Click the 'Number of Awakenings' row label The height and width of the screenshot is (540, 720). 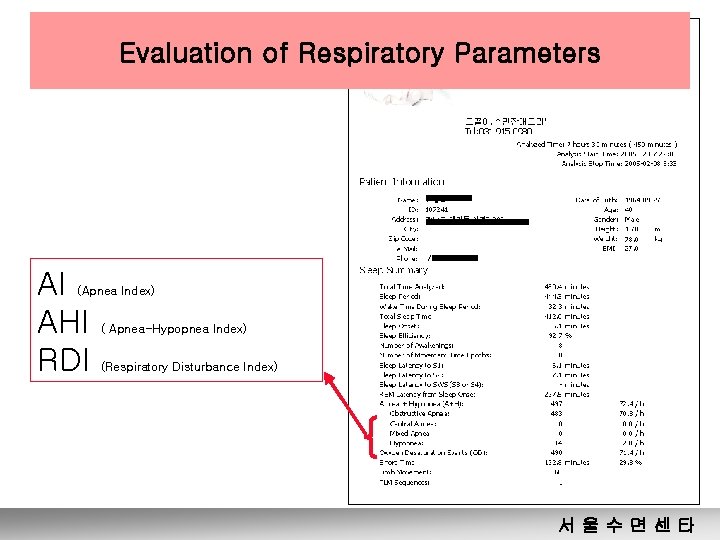416,345
